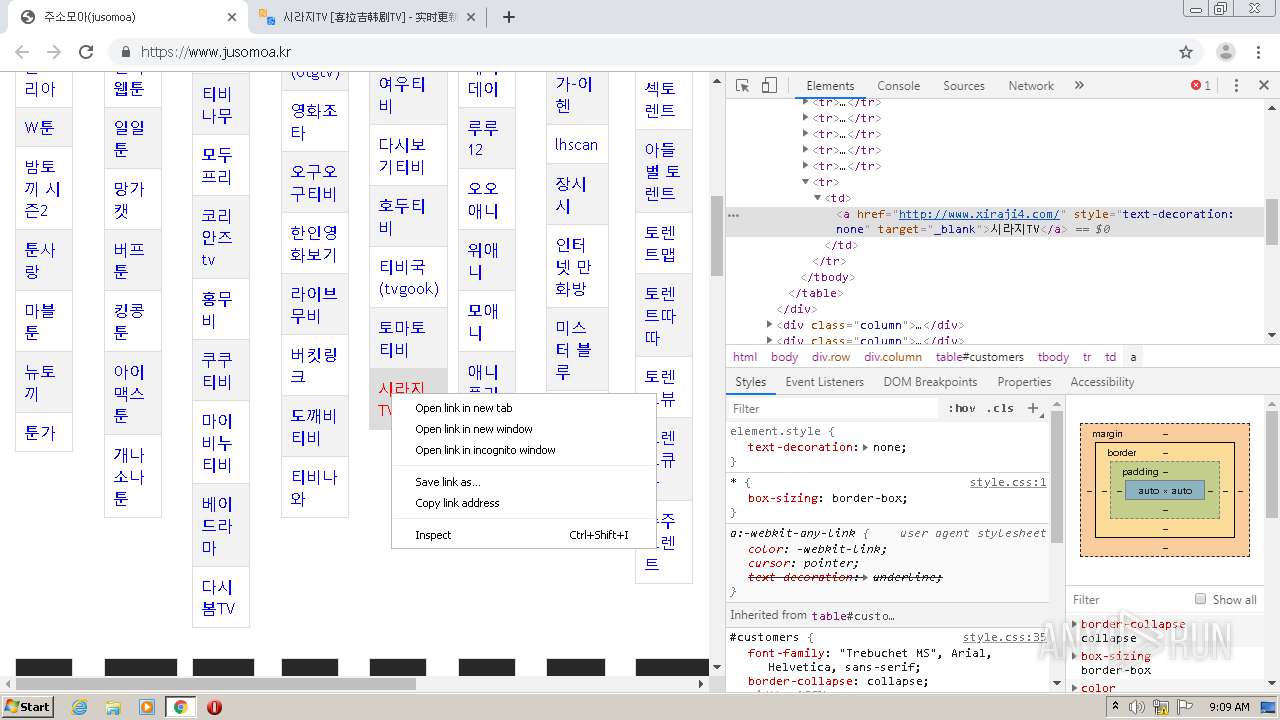
Task: Toggle the .cls element classes pane
Action: [1000, 408]
